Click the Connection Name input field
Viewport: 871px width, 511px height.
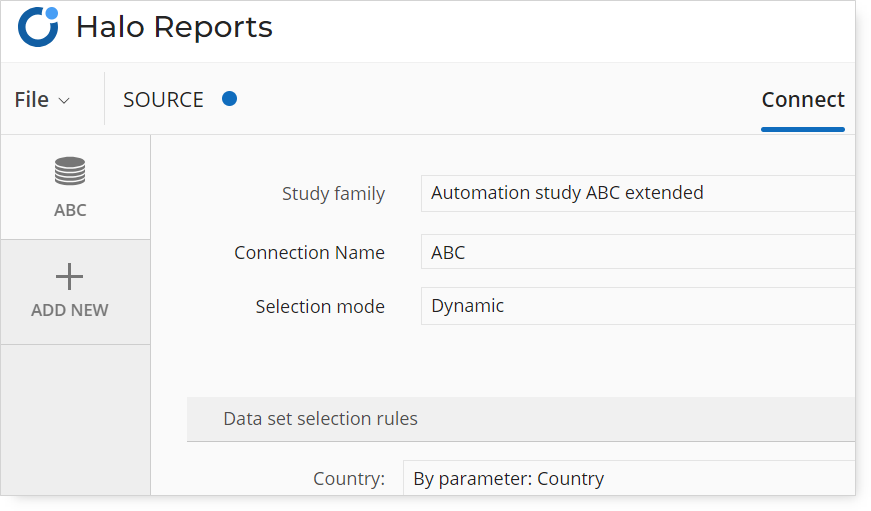(x=638, y=252)
